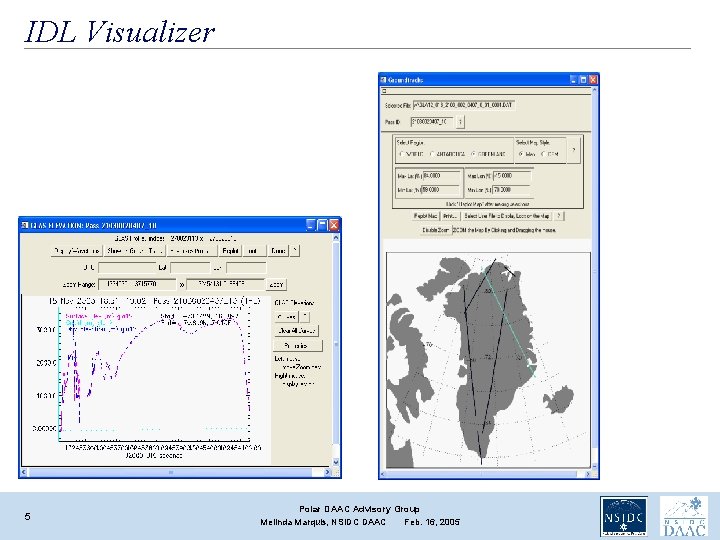Click the Curves selection box

(x=287, y=317)
